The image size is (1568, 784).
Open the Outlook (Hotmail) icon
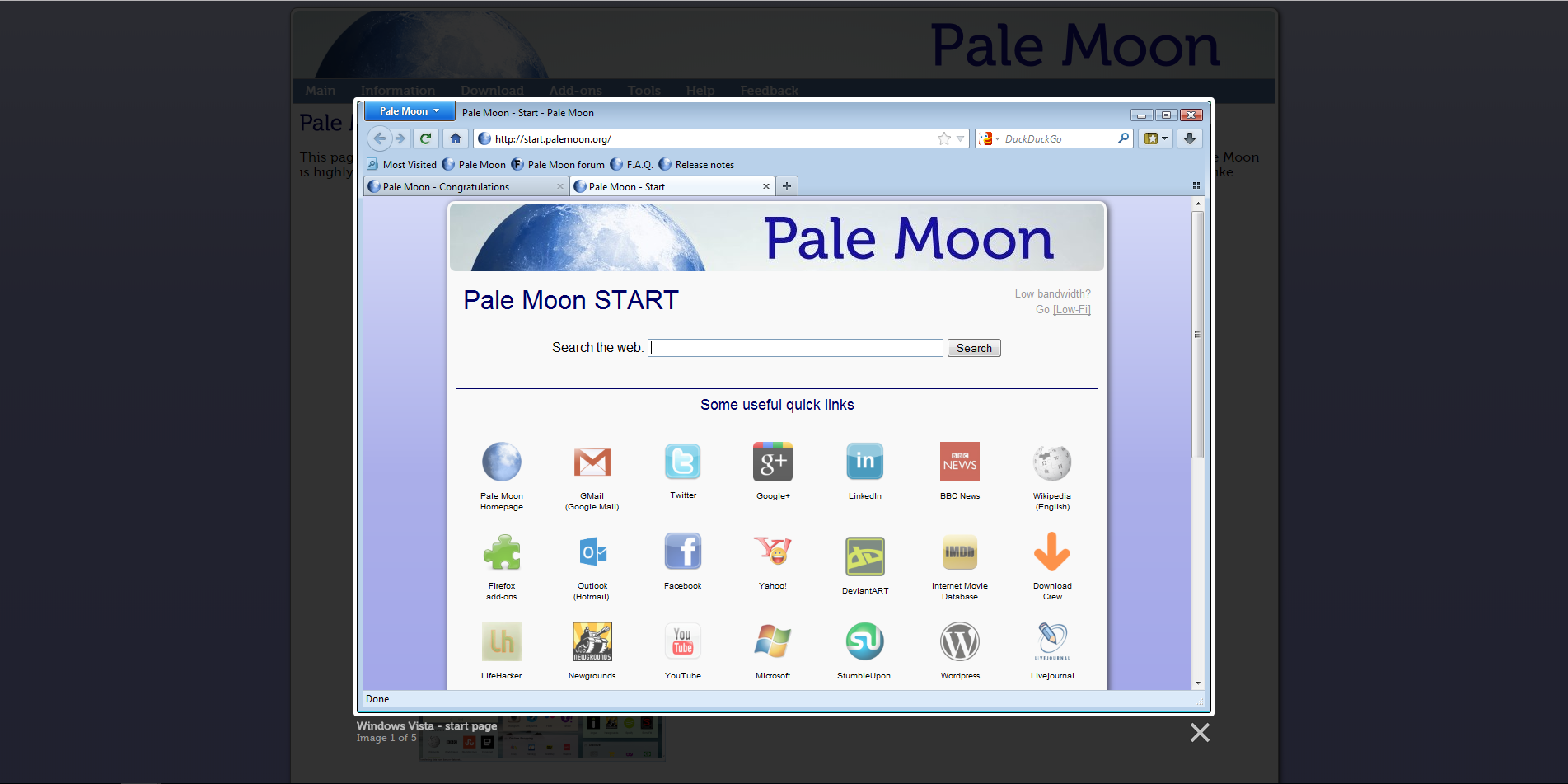tap(592, 552)
